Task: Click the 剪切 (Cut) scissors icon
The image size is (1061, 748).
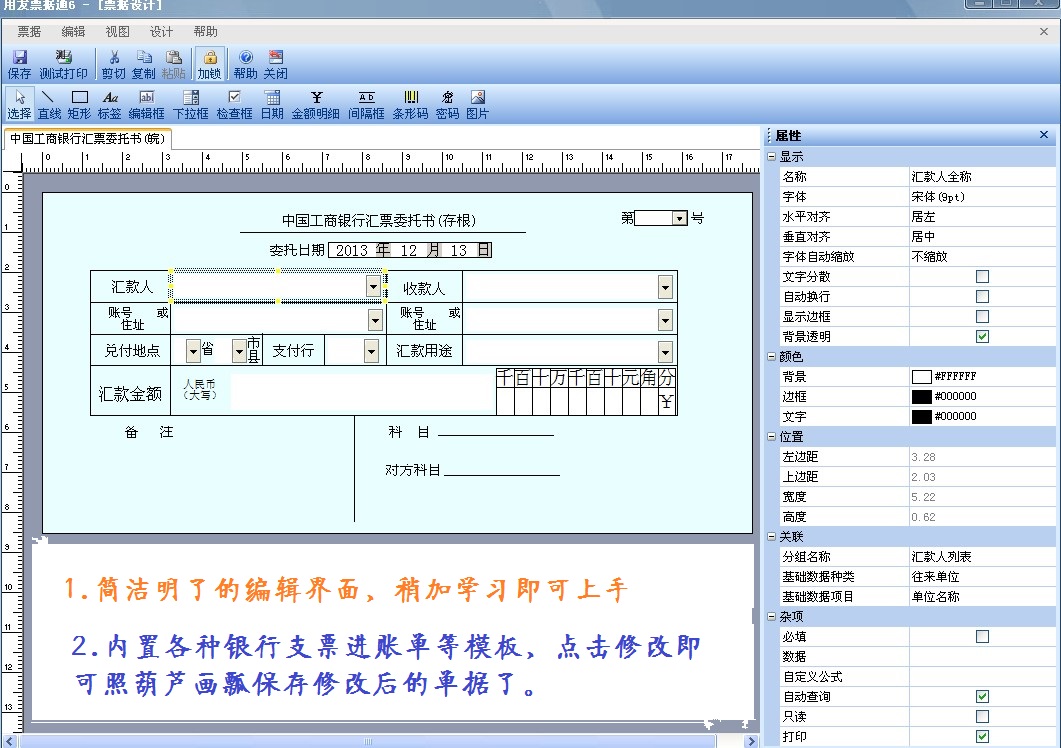Action: (x=114, y=65)
